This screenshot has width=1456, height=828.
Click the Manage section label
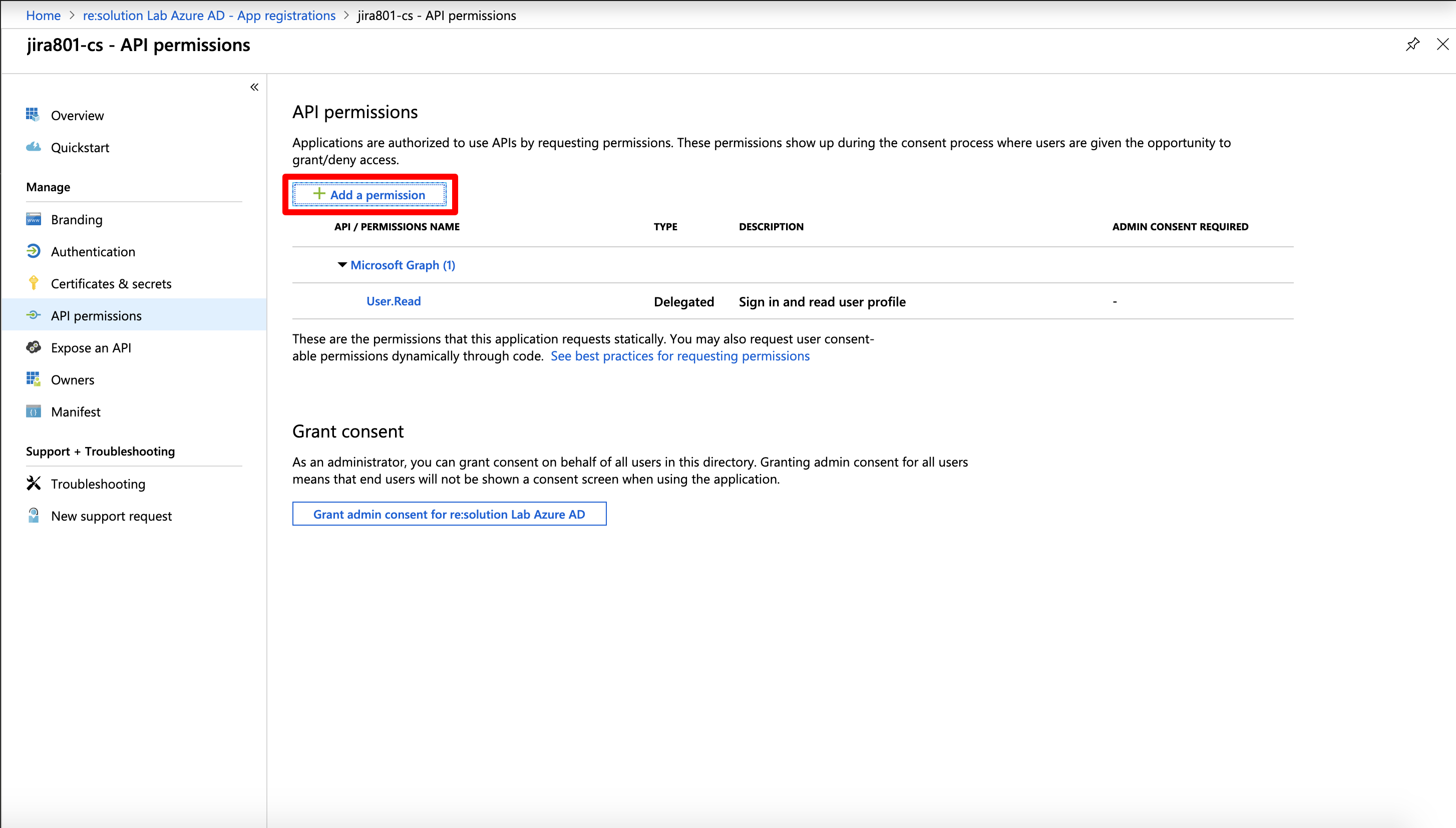(49, 187)
